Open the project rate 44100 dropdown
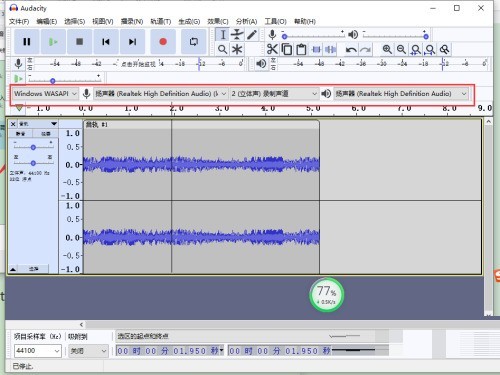Image resolution: width=500 pixels, height=375 pixels. click(x=38, y=351)
